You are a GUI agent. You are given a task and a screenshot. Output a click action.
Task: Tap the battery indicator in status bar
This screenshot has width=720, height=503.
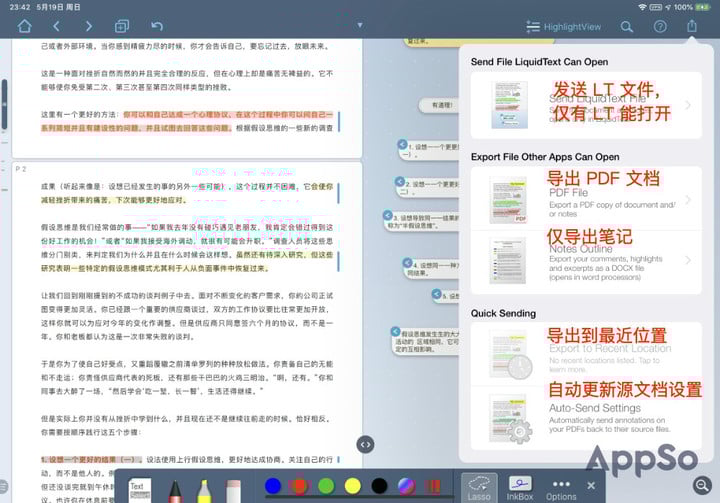coord(703,7)
